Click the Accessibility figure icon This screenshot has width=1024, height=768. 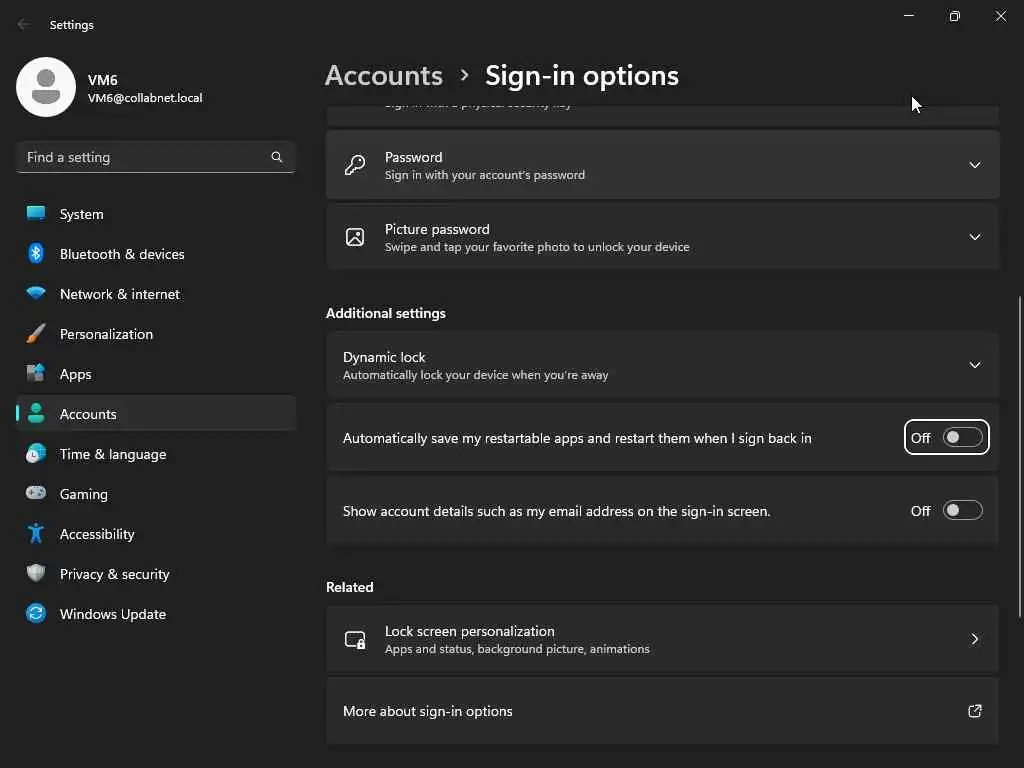36,534
